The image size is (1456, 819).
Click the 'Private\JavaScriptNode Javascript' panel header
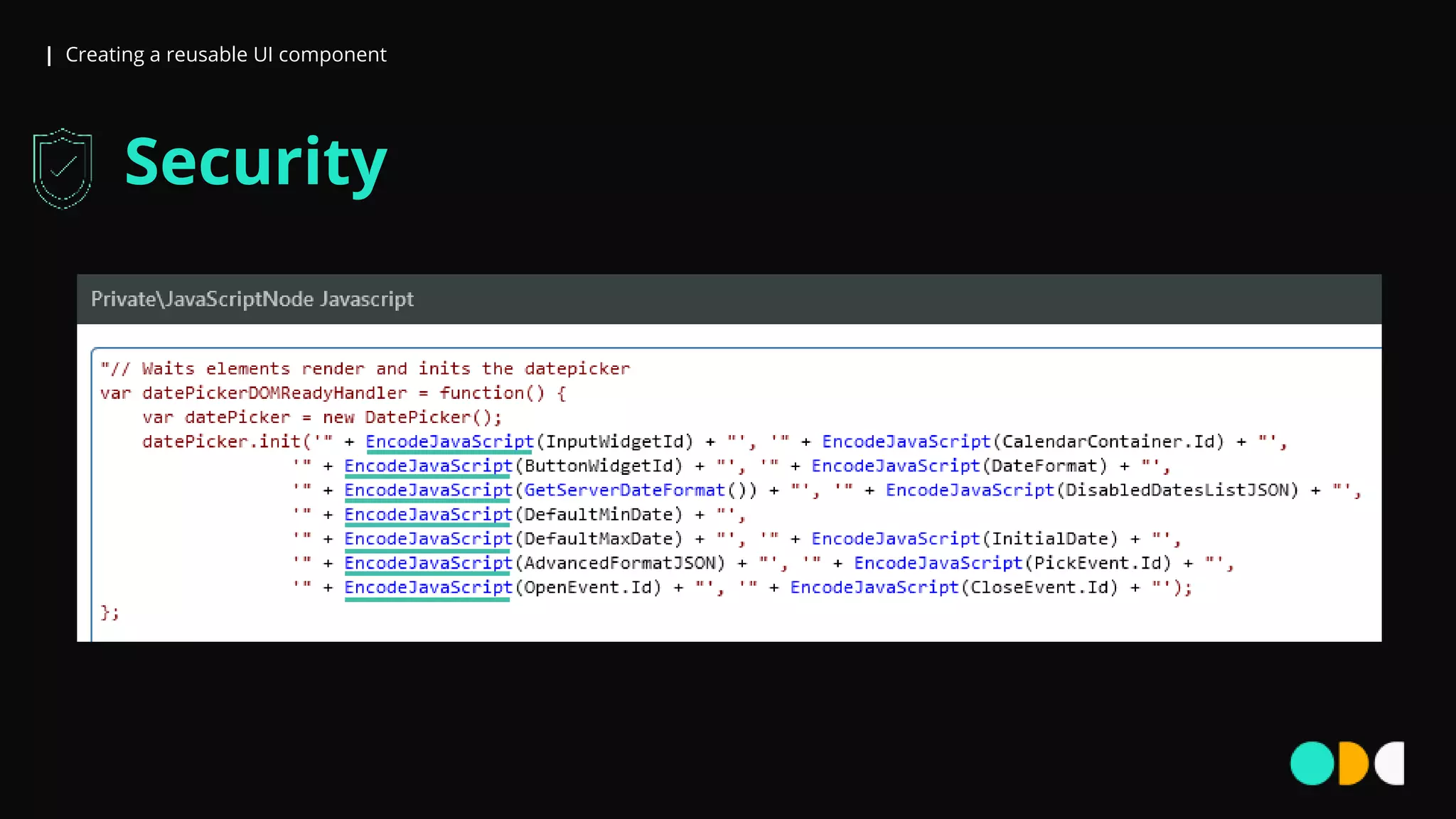point(729,299)
